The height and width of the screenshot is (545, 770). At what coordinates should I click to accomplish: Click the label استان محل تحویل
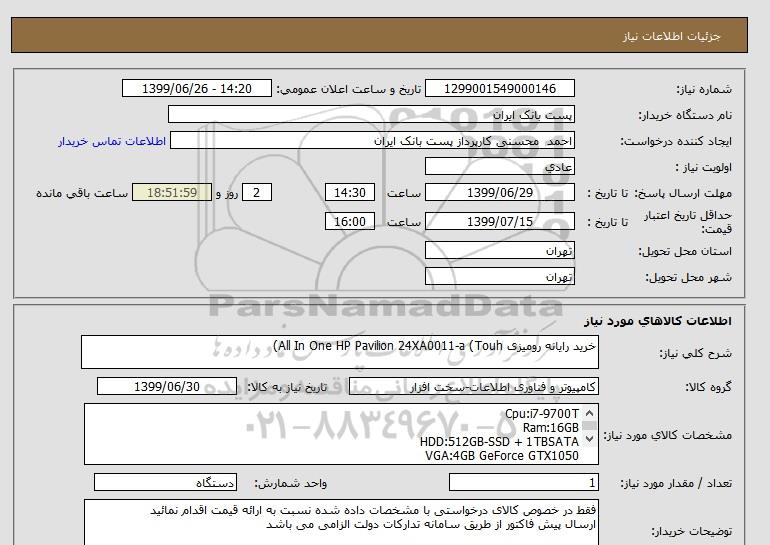[x=685, y=251]
